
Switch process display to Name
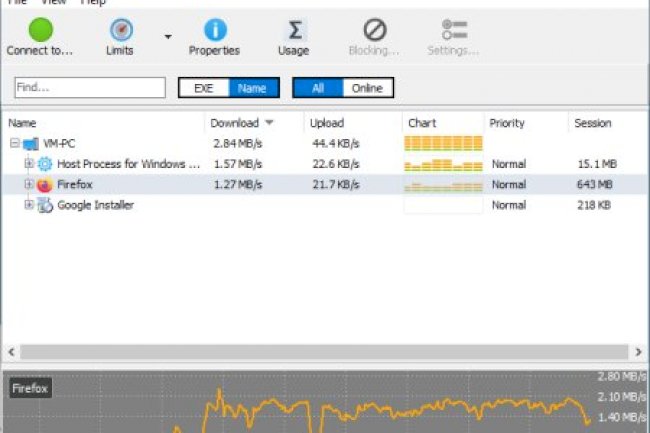252,88
